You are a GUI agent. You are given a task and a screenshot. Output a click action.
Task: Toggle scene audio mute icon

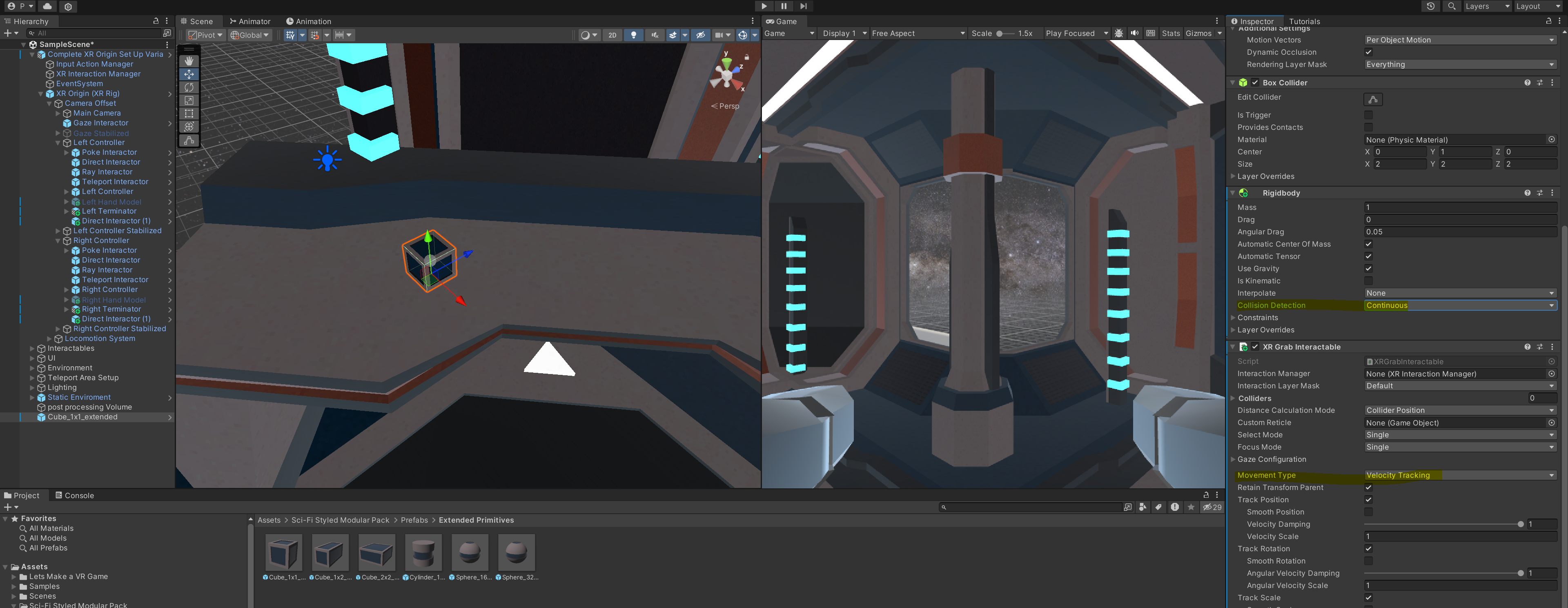654,35
